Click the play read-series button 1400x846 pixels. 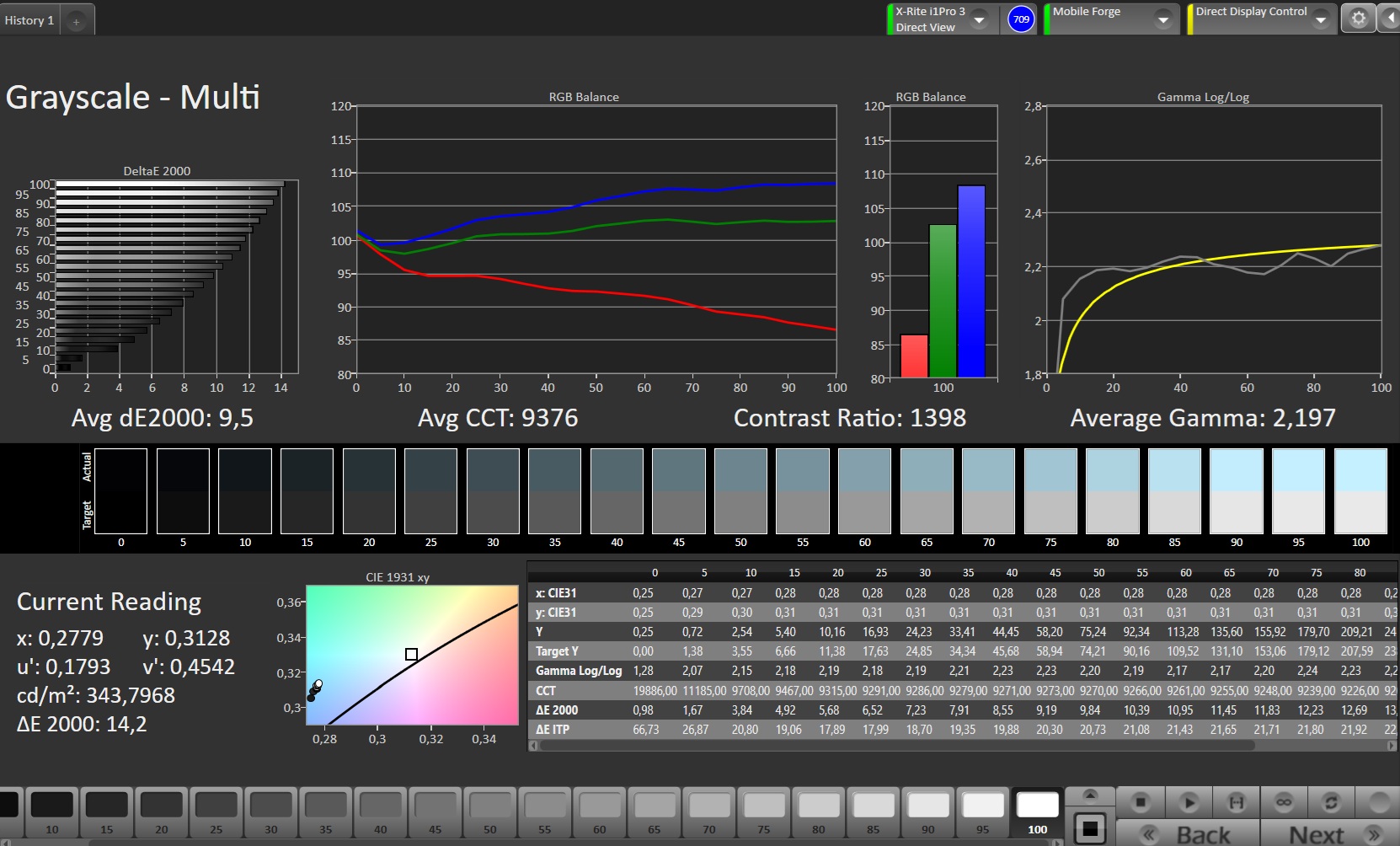click(x=1189, y=802)
